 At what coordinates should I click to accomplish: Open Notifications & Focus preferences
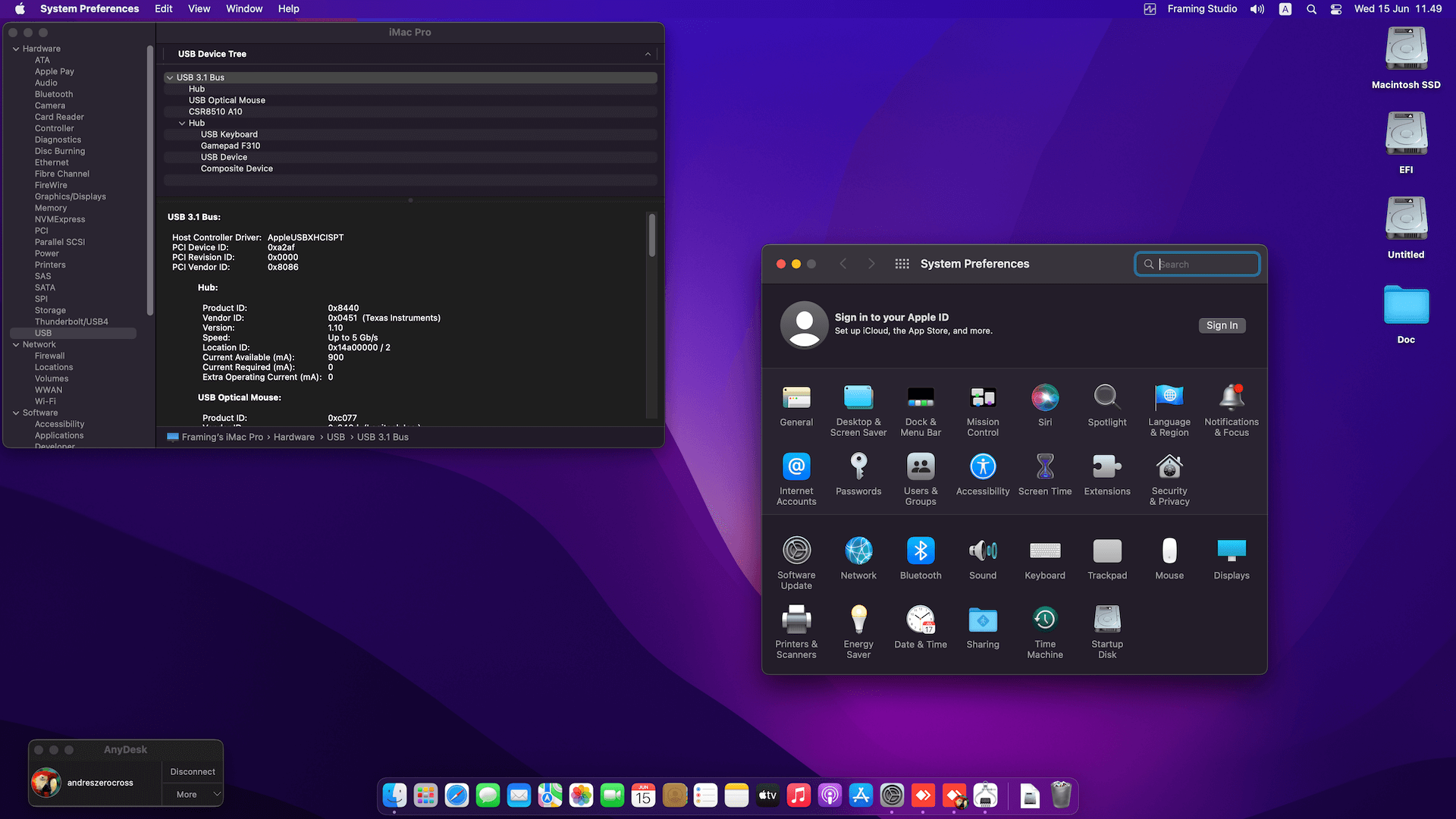pyautogui.click(x=1232, y=397)
